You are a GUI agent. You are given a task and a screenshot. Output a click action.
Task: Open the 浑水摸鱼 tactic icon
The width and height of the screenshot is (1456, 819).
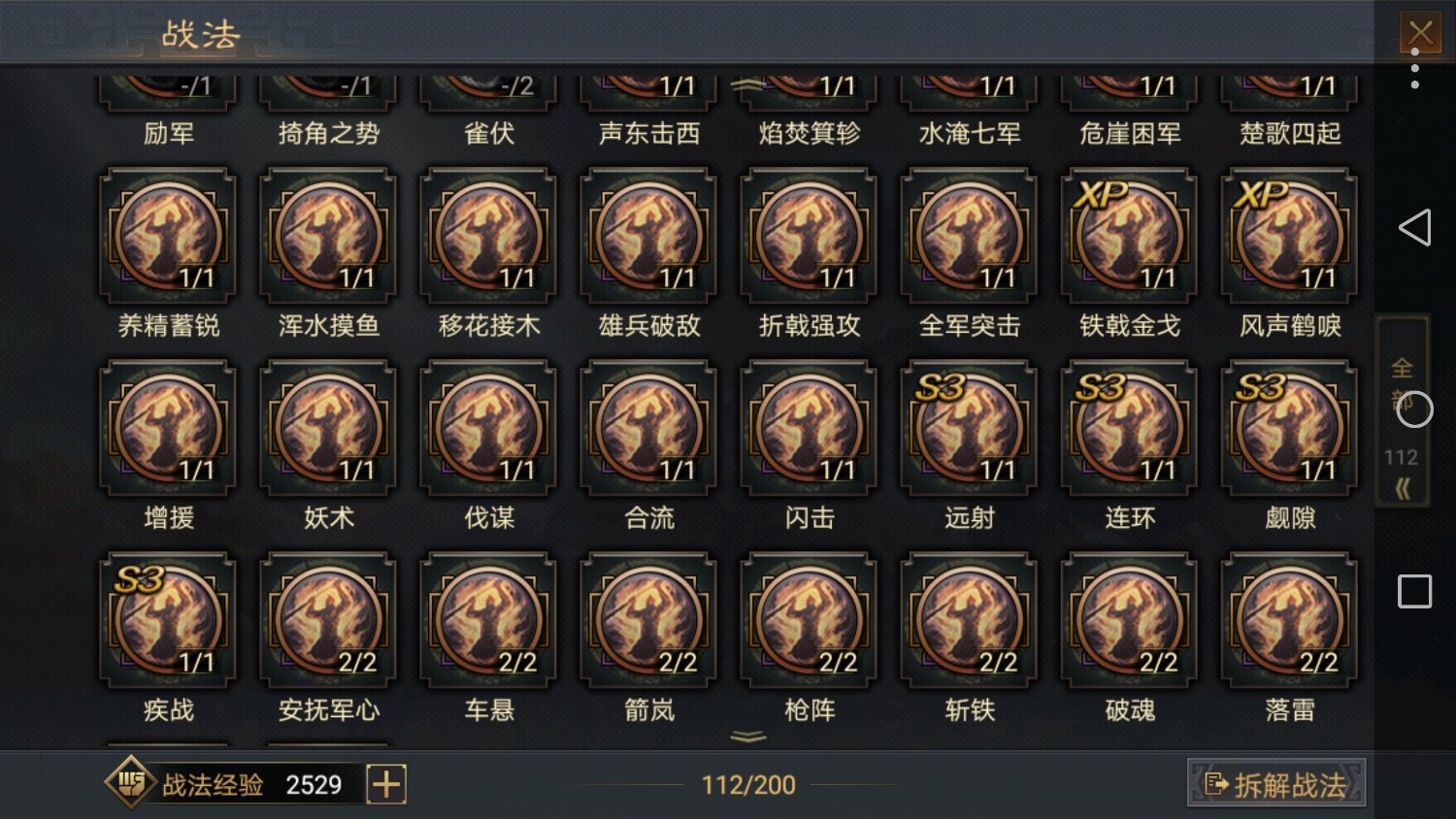click(x=328, y=236)
